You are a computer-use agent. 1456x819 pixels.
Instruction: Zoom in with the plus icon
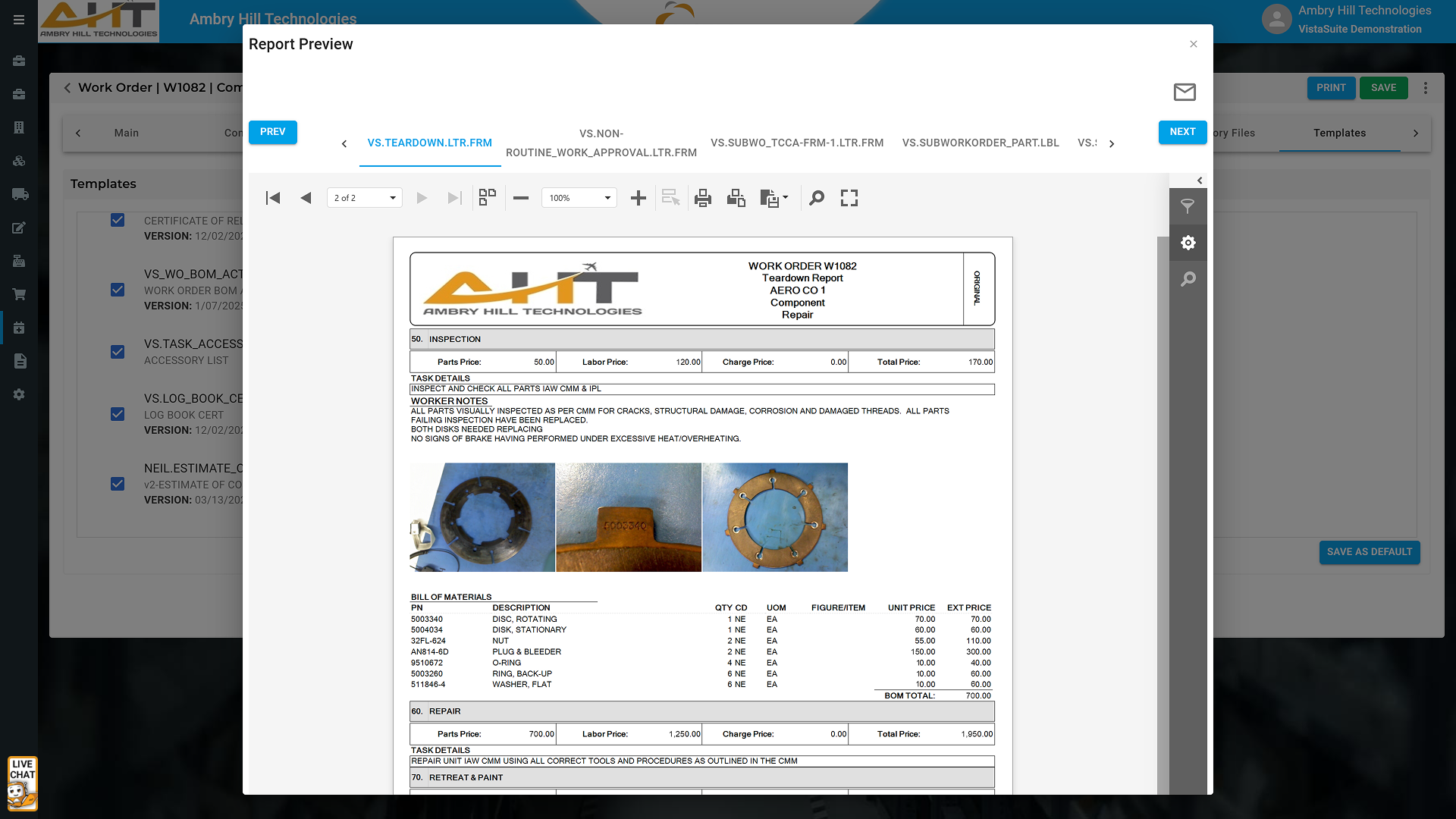coord(639,198)
